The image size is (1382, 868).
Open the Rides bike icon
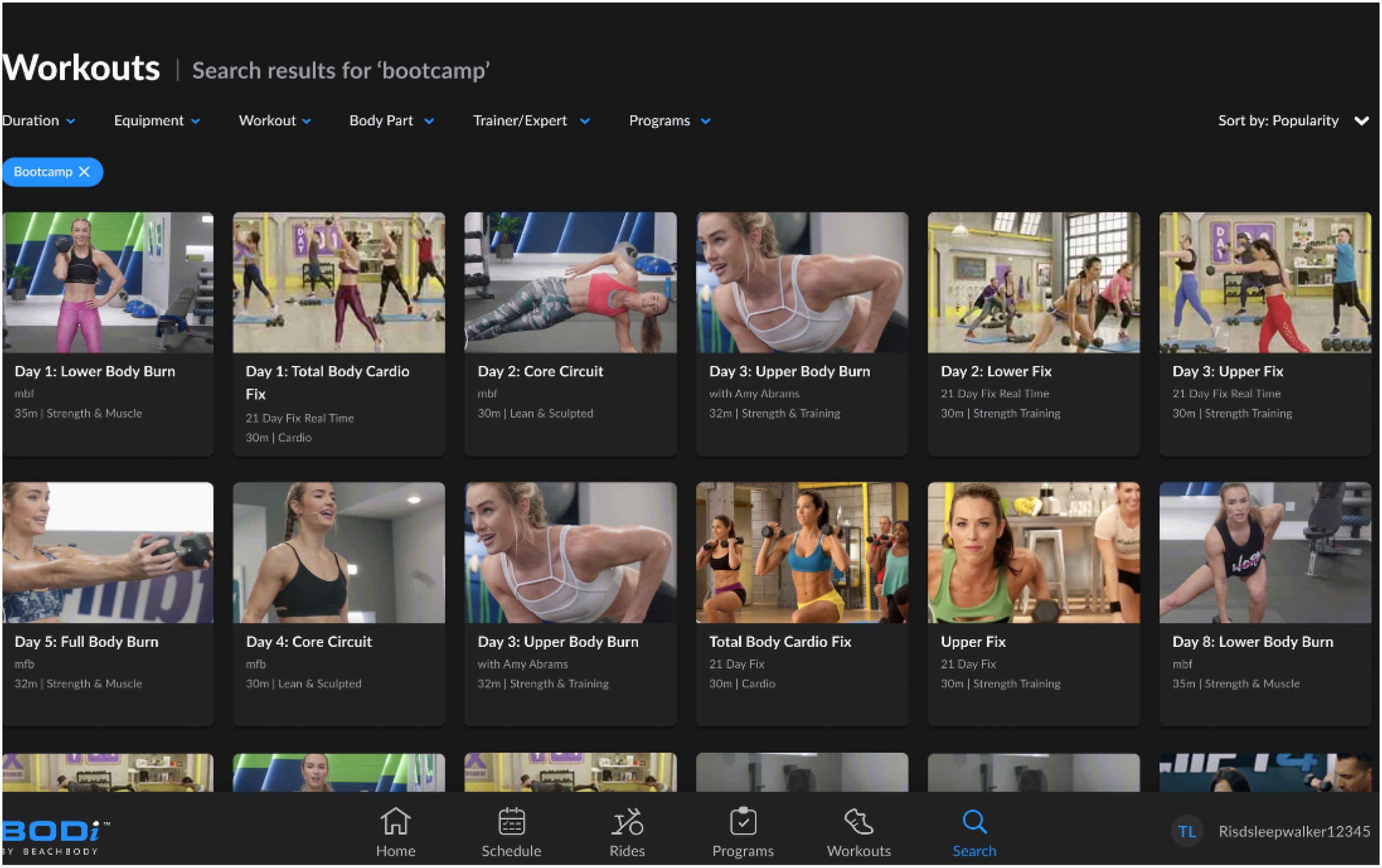[627, 822]
